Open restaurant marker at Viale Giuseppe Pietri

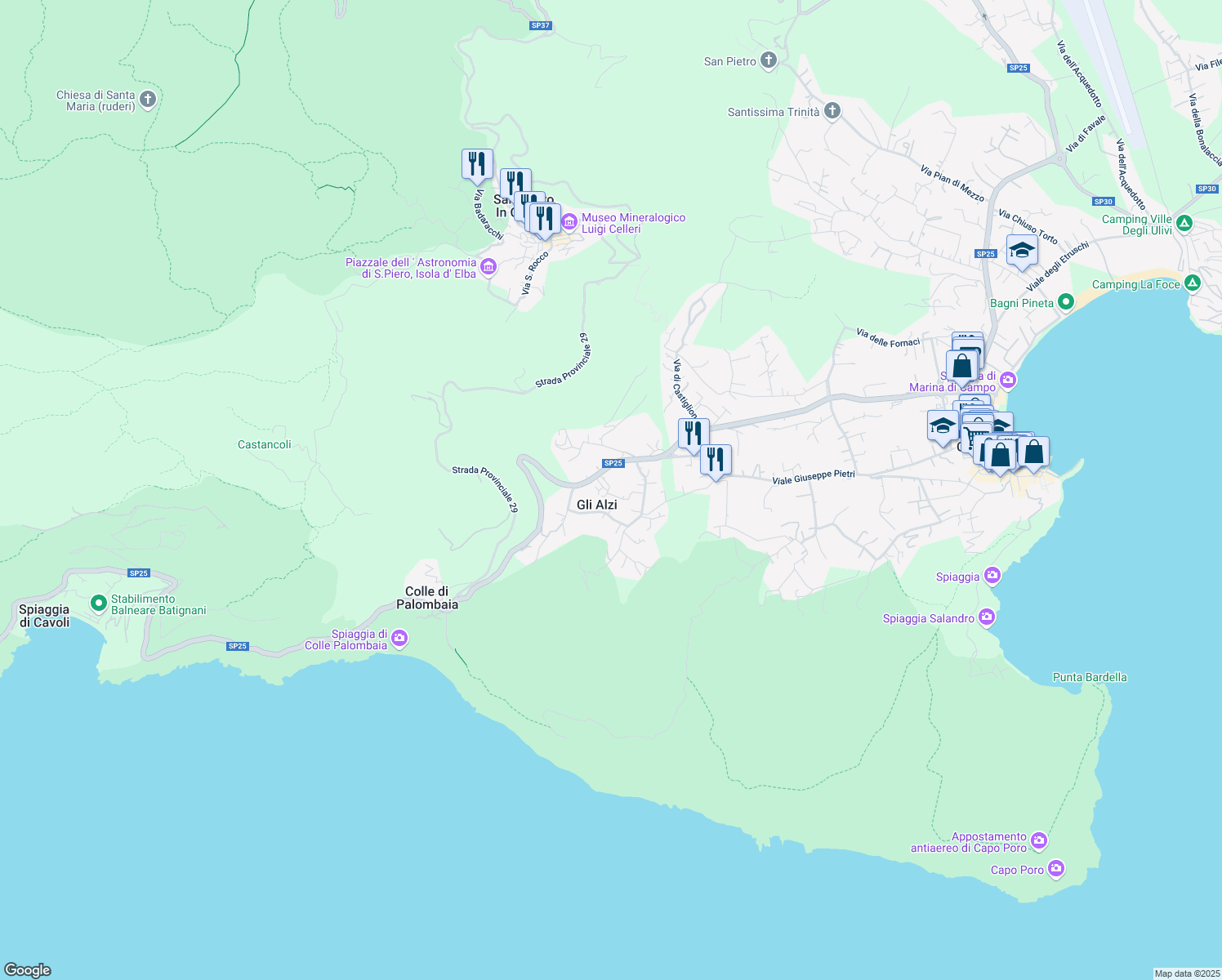716,461
